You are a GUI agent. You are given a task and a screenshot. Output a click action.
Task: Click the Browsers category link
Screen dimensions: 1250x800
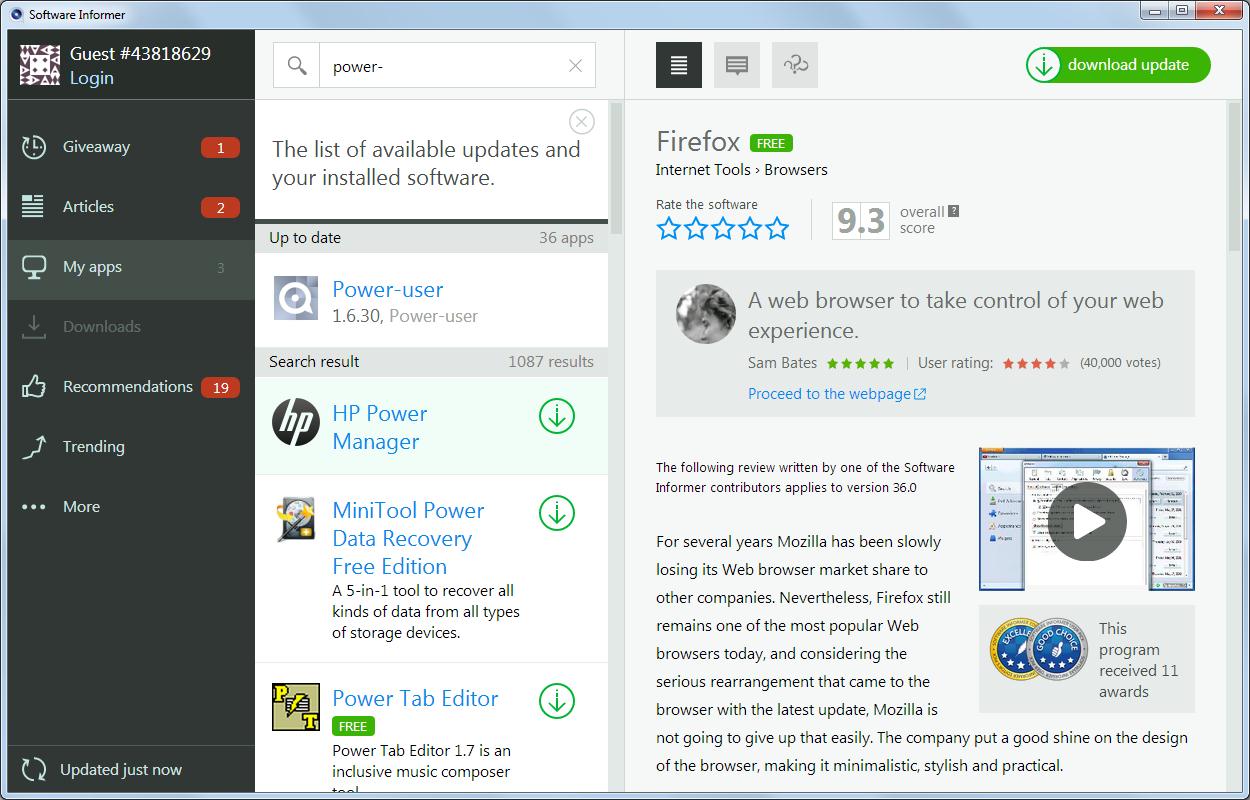pos(796,169)
